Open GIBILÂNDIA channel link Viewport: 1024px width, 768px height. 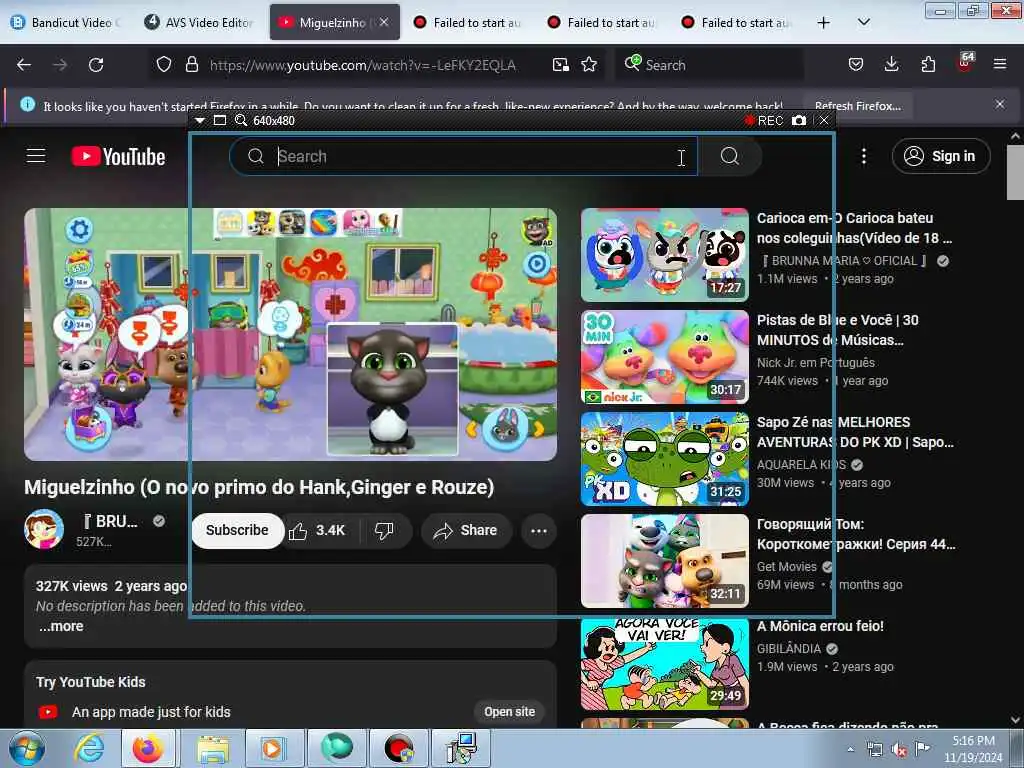point(789,648)
